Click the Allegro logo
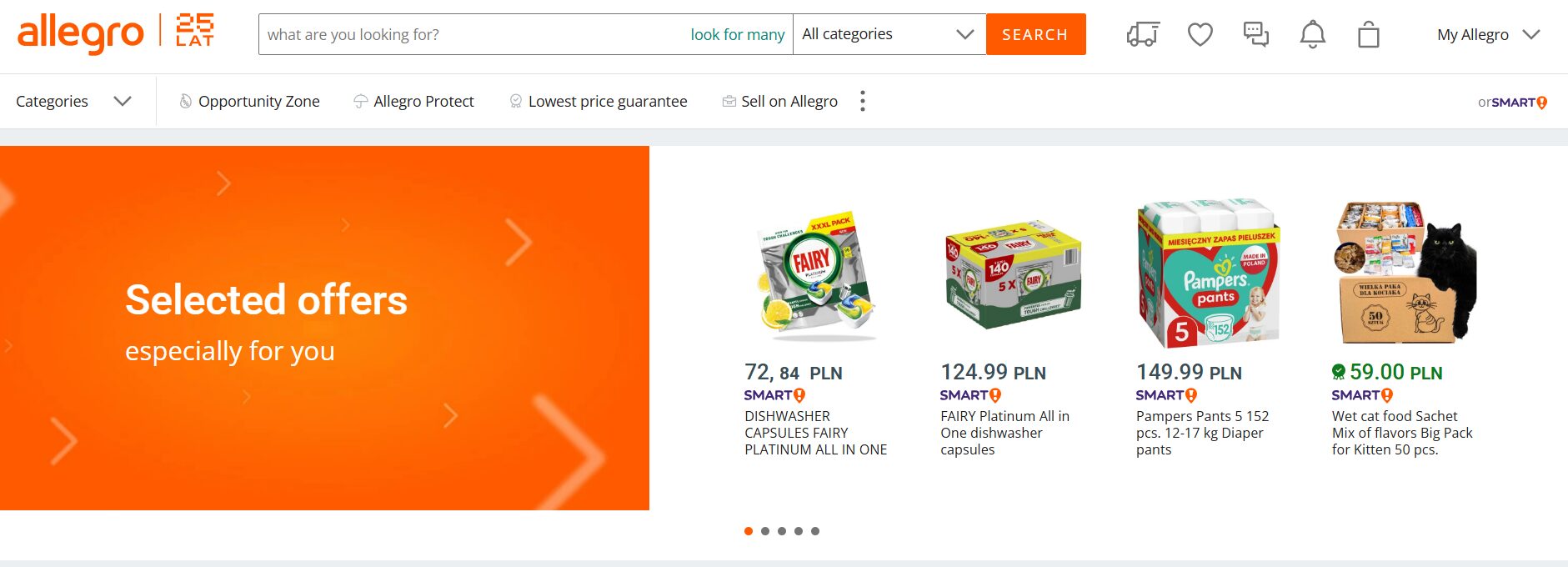This screenshot has width=1568, height=567. (81, 34)
